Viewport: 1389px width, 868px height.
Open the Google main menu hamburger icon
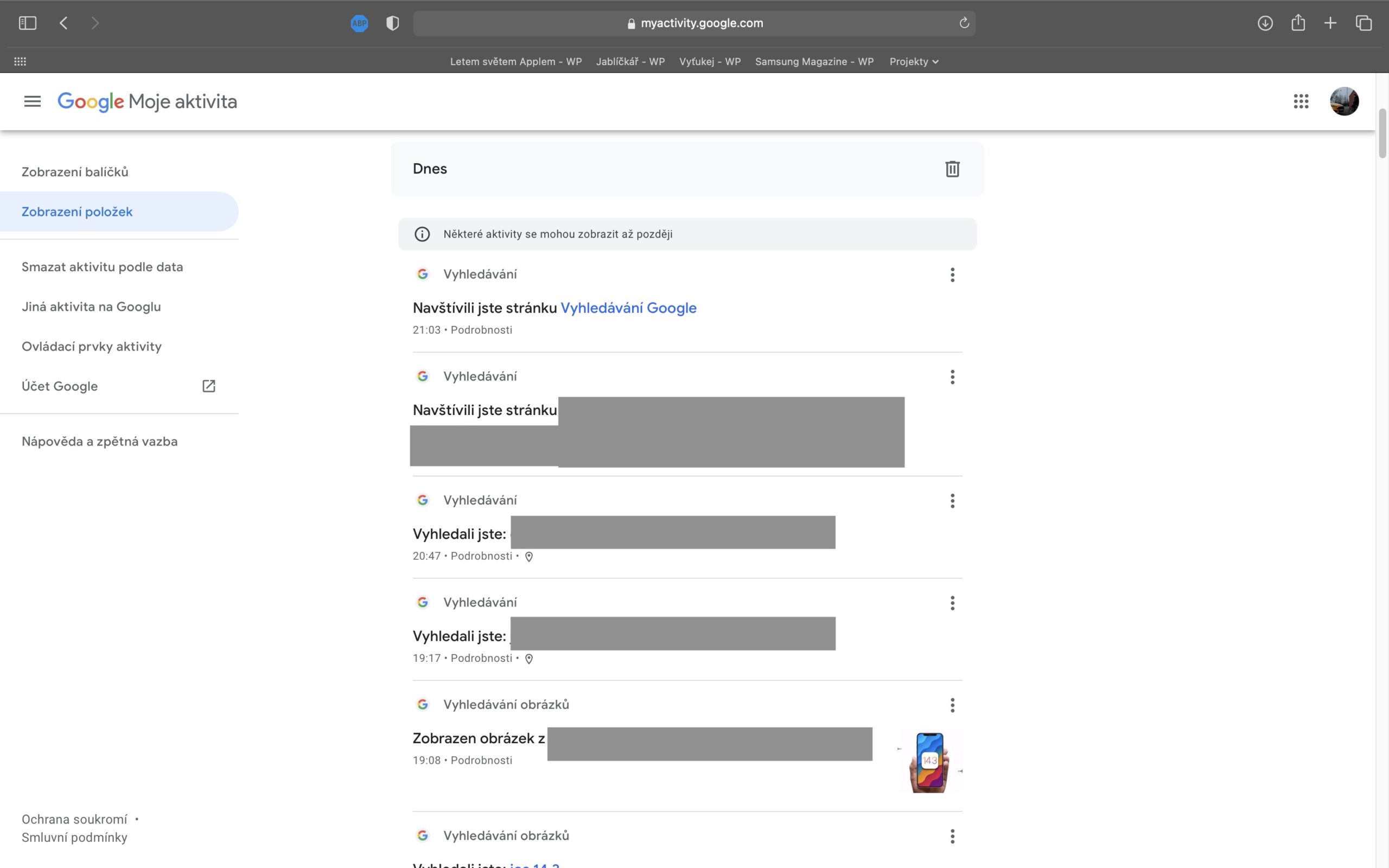32,101
